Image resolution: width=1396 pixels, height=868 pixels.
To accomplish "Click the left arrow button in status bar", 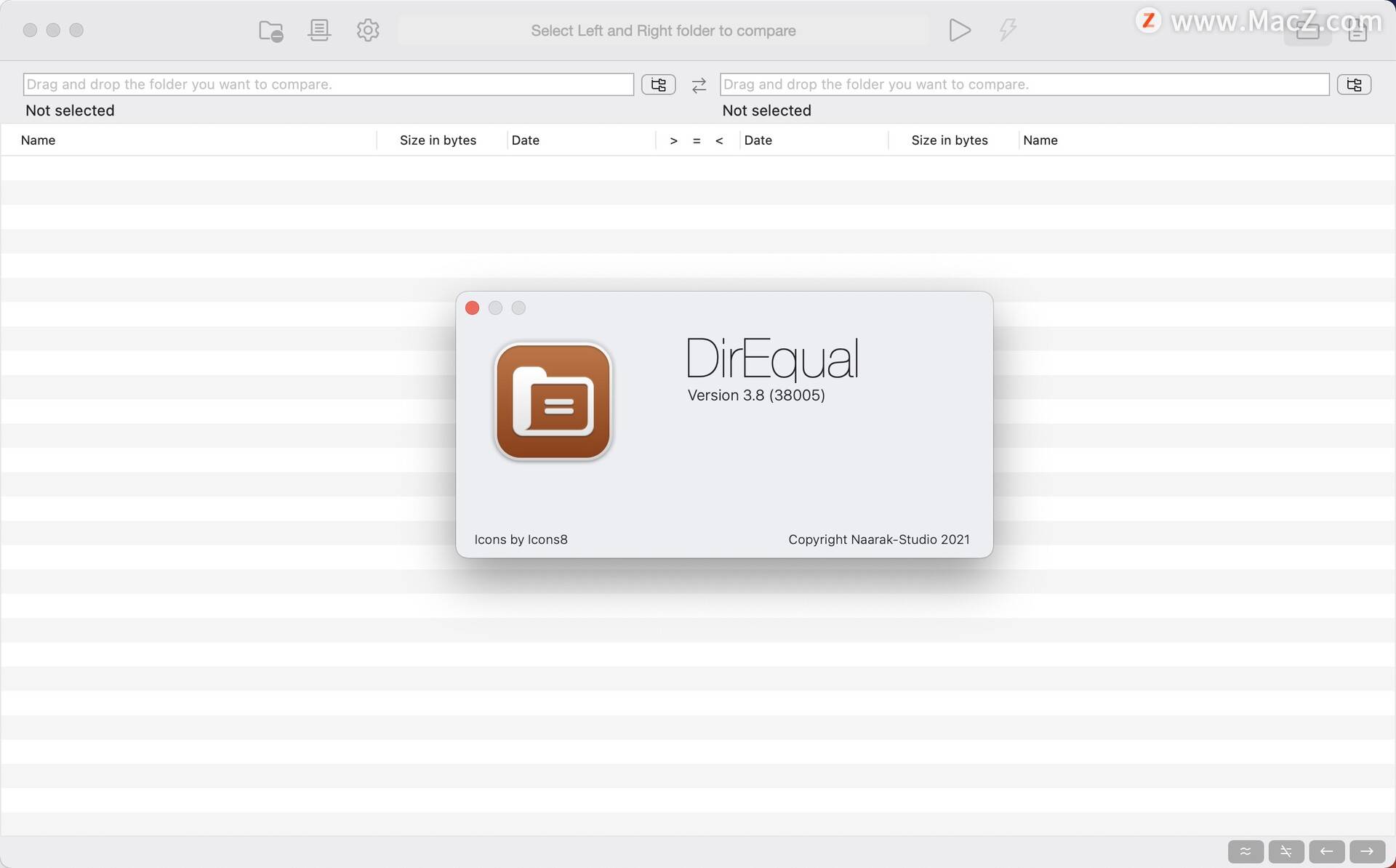I will click(x=1327, y=851).
